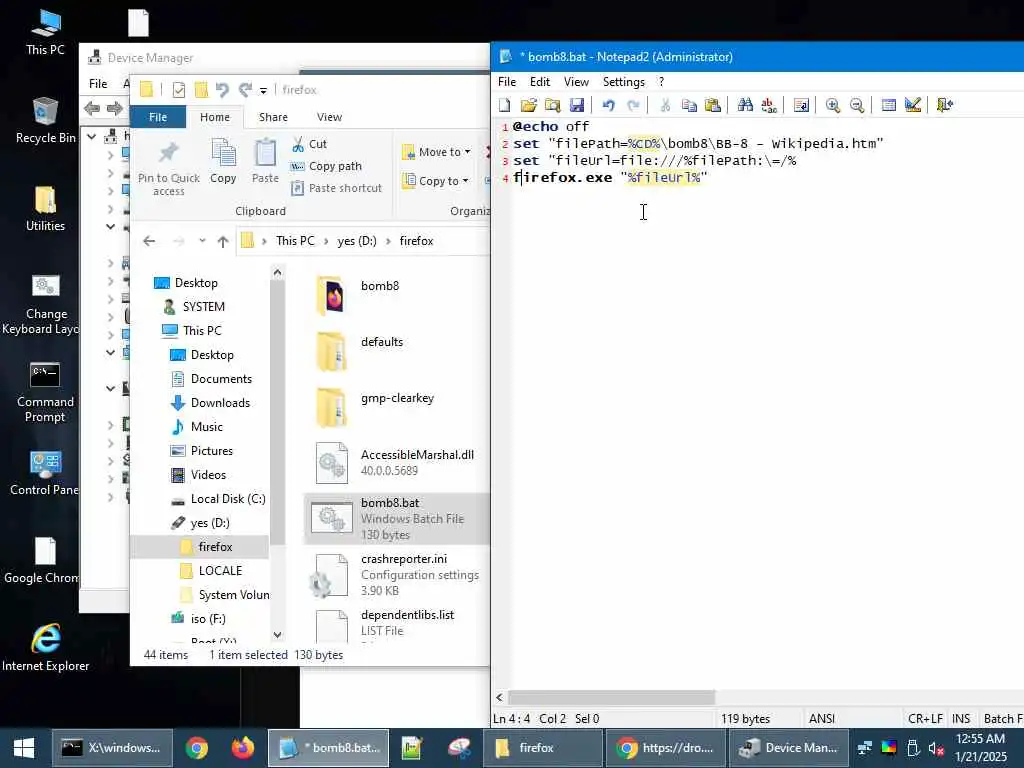Viewport: 1024px width, 768px height.
Task: Click Cut in the Clipboard group
Action: point(310,144)
